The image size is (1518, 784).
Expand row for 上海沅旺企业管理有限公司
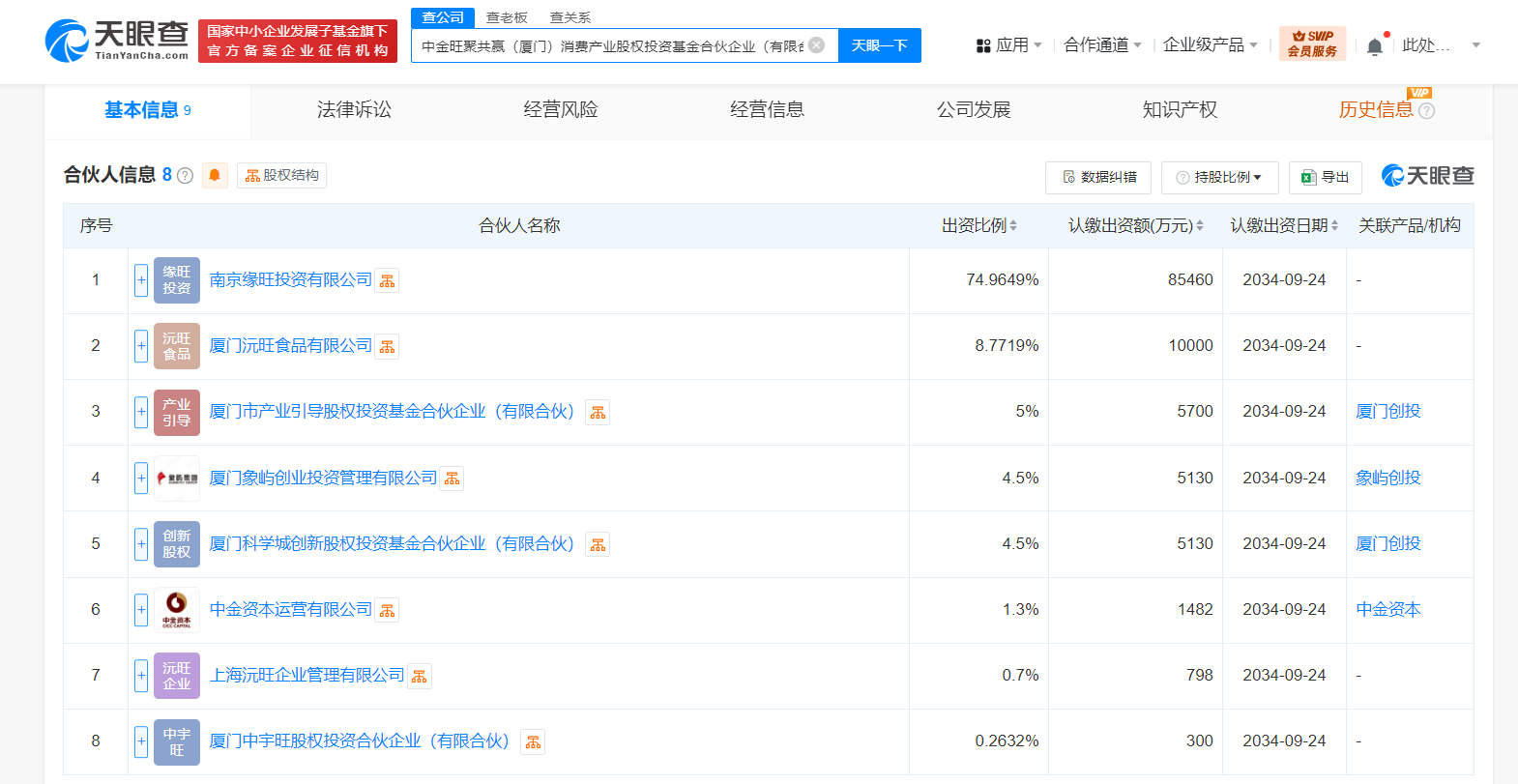pos(141,676)
